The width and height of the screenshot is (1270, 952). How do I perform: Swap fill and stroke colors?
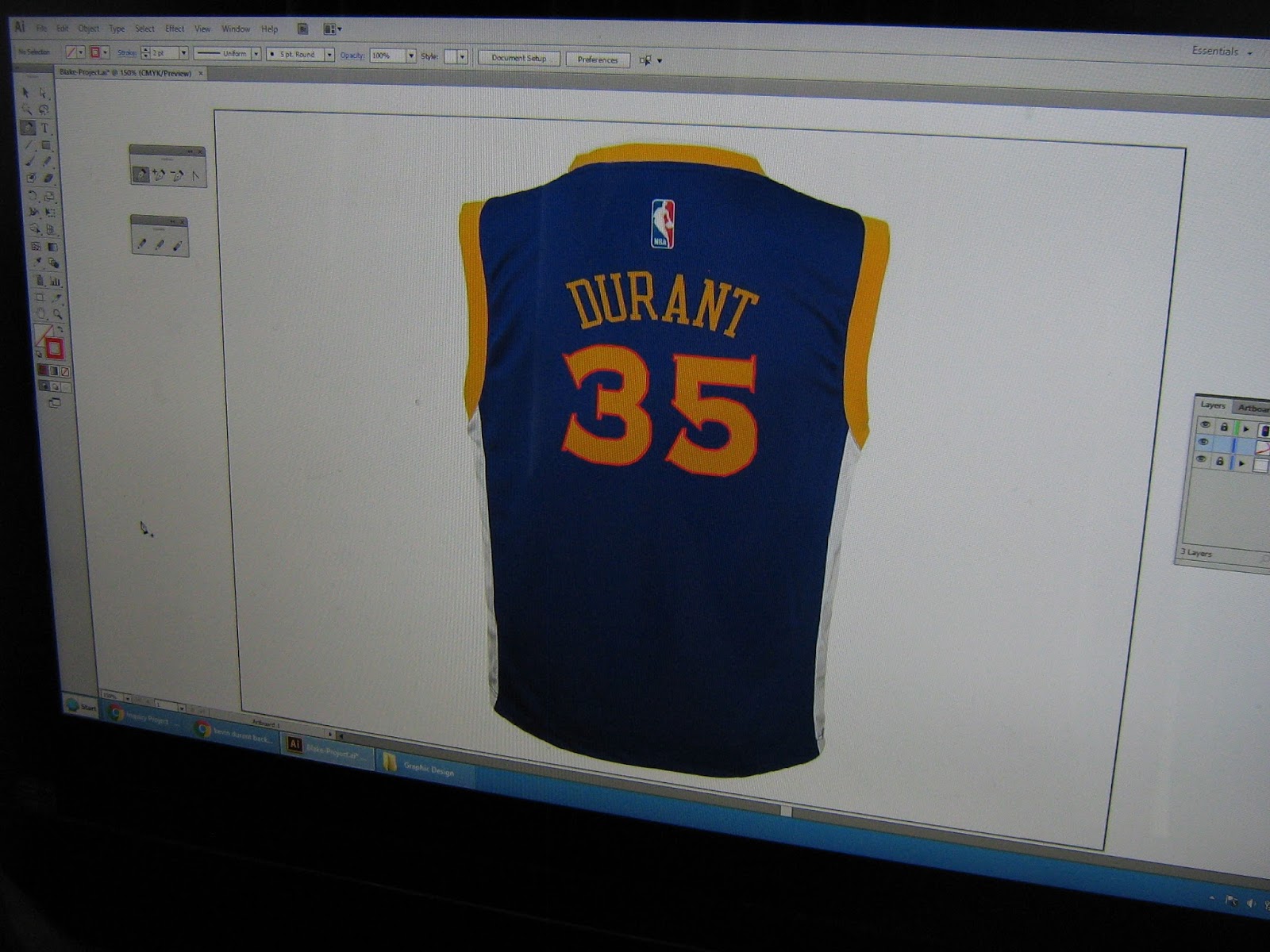(60, 329)
